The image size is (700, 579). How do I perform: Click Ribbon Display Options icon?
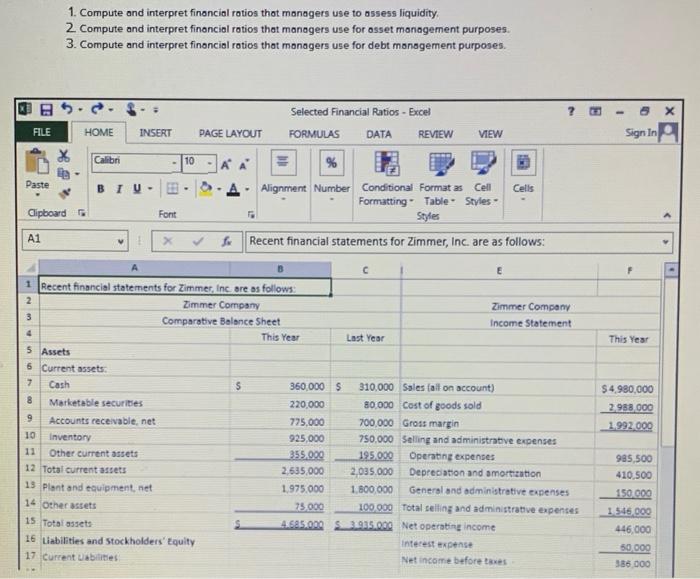[595, 111]
